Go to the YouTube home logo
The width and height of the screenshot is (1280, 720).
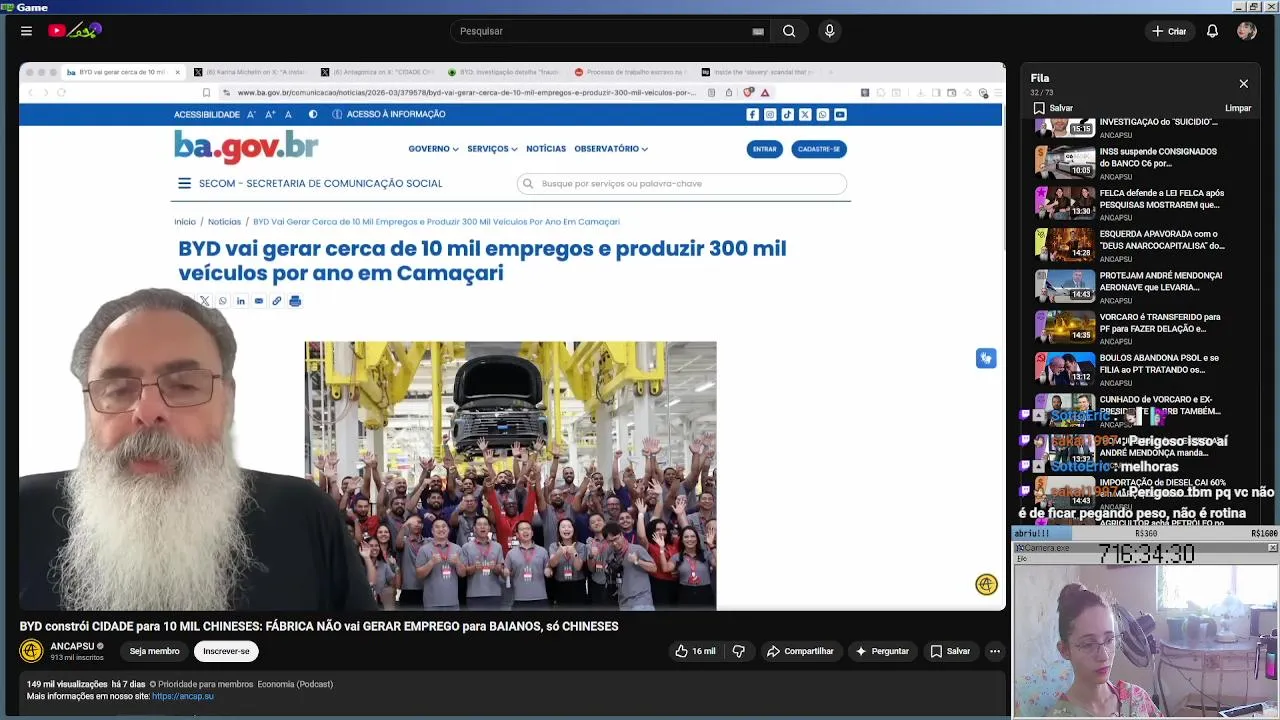75,31
